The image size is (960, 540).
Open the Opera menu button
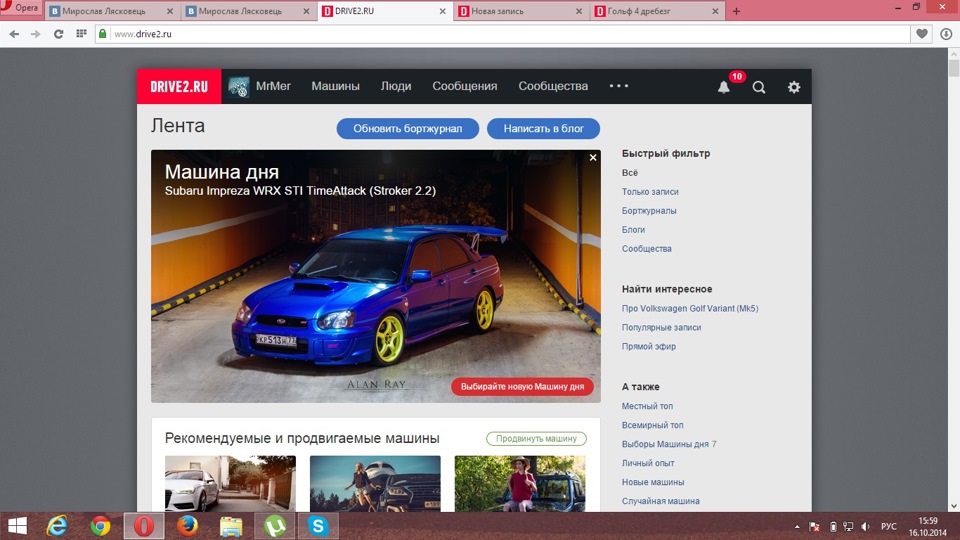point(20,9)
